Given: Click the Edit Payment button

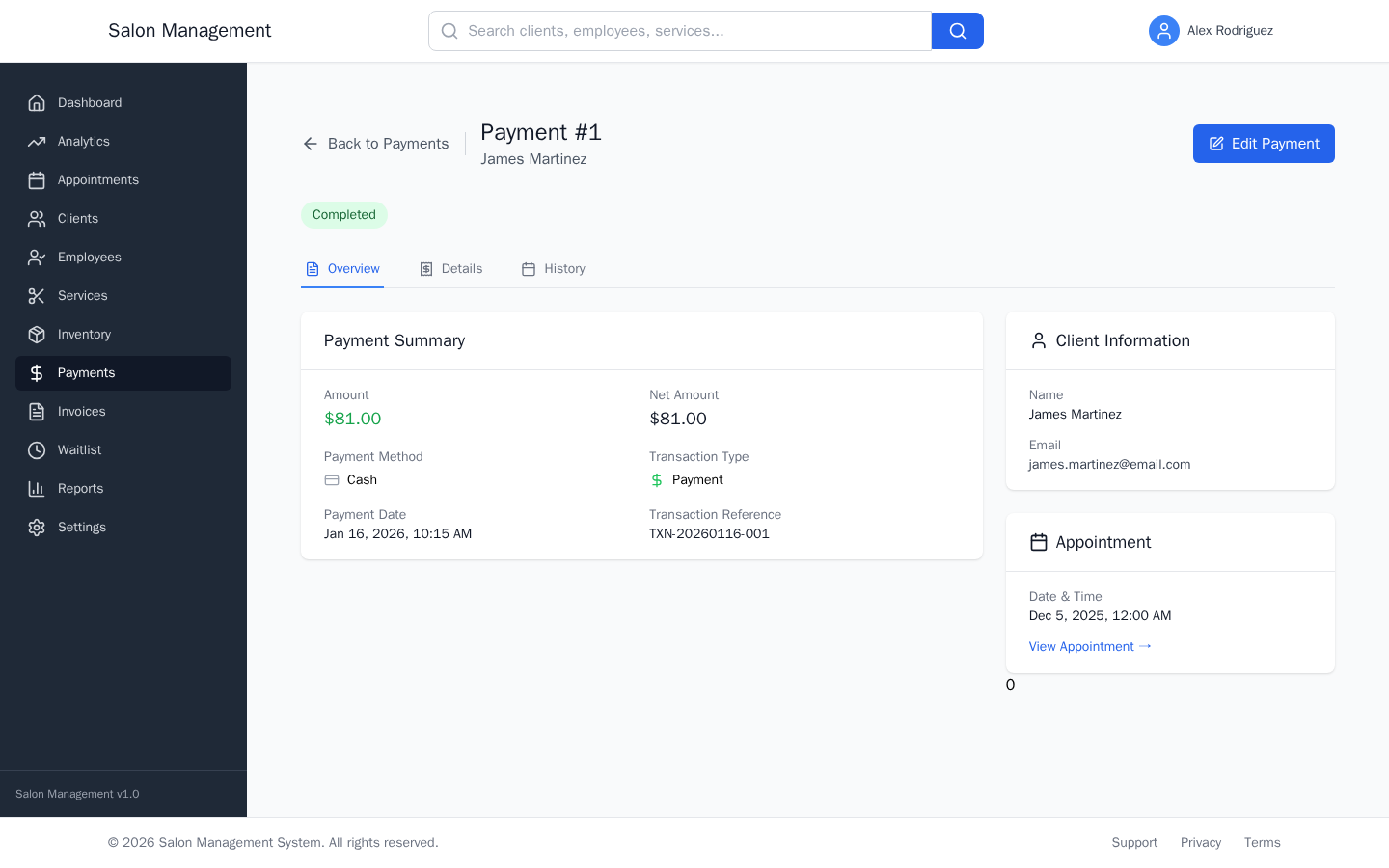Looking at the screenshot, I should 1264,143.
